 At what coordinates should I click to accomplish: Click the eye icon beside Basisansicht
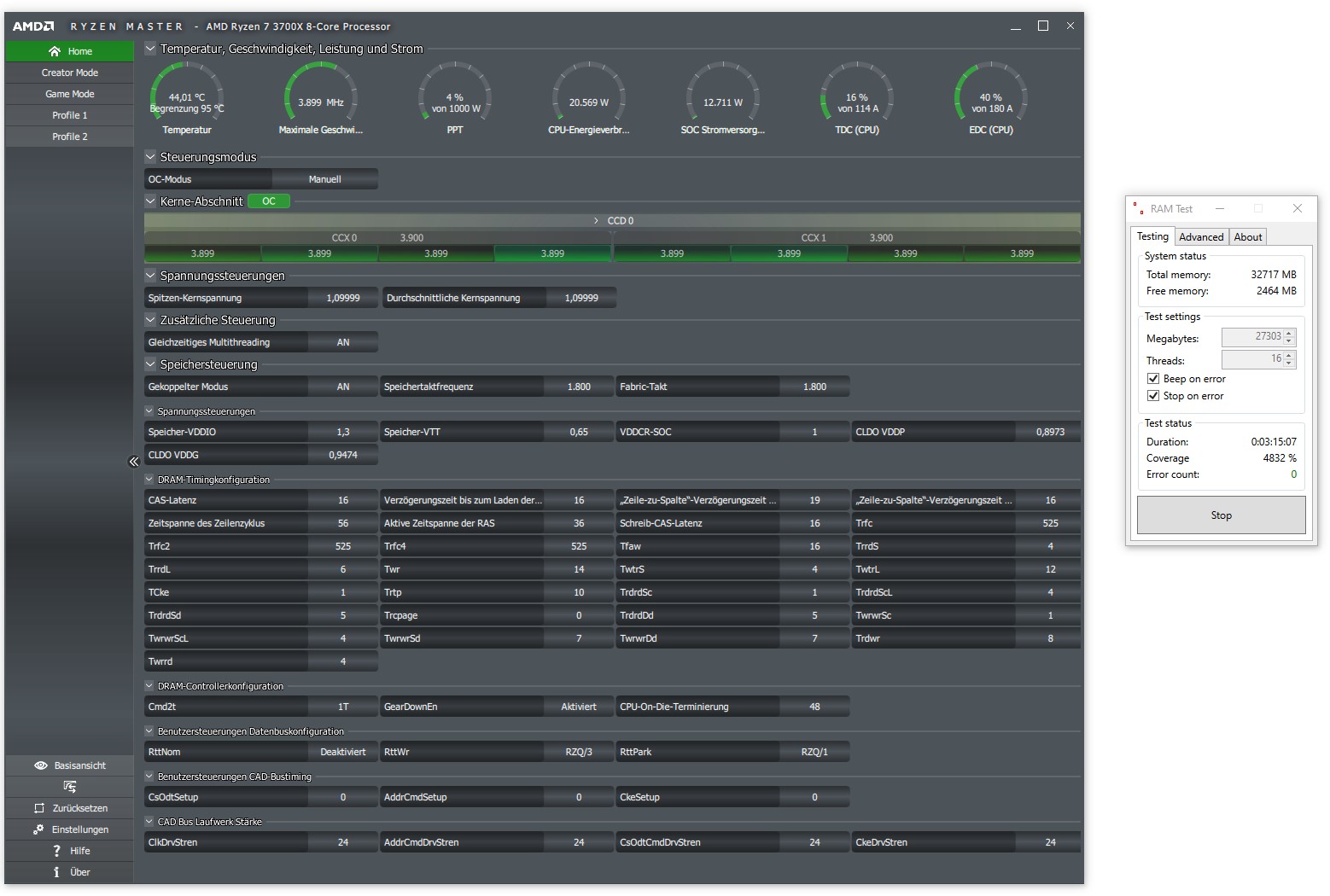point(40,765)
